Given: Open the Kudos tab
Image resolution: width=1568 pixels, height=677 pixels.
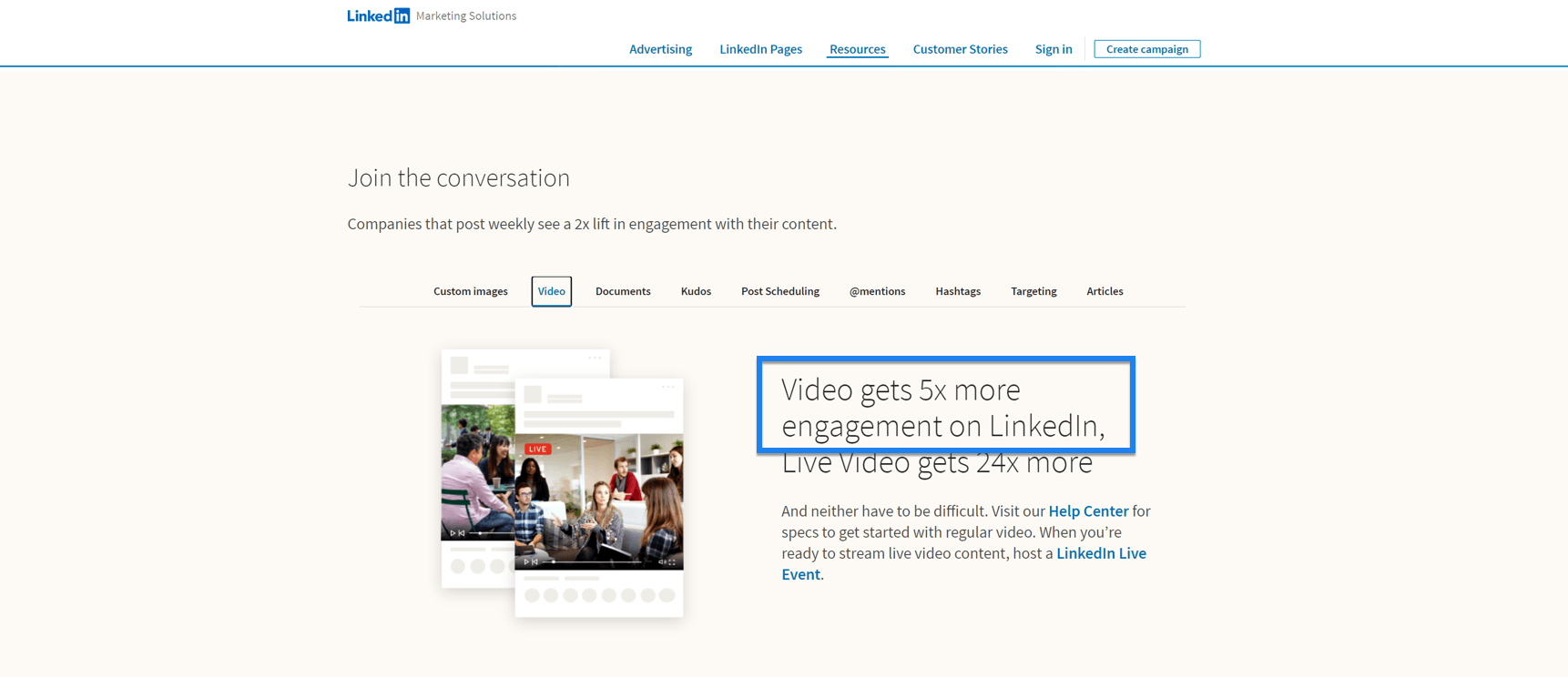Looking at the screenshot, I should tap(696, 291).
